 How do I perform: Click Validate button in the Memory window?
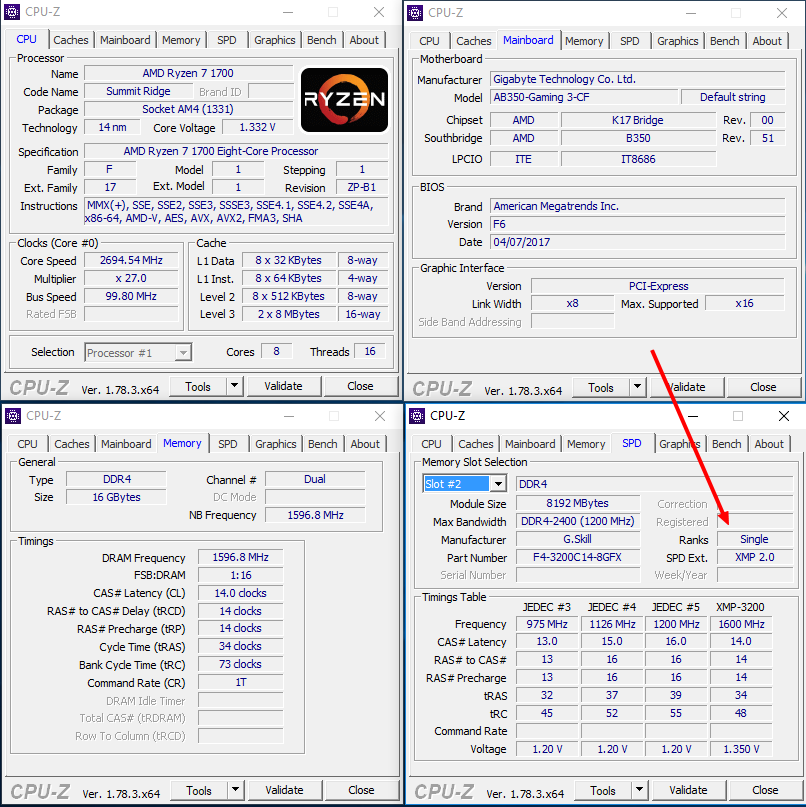coord(285,790)
